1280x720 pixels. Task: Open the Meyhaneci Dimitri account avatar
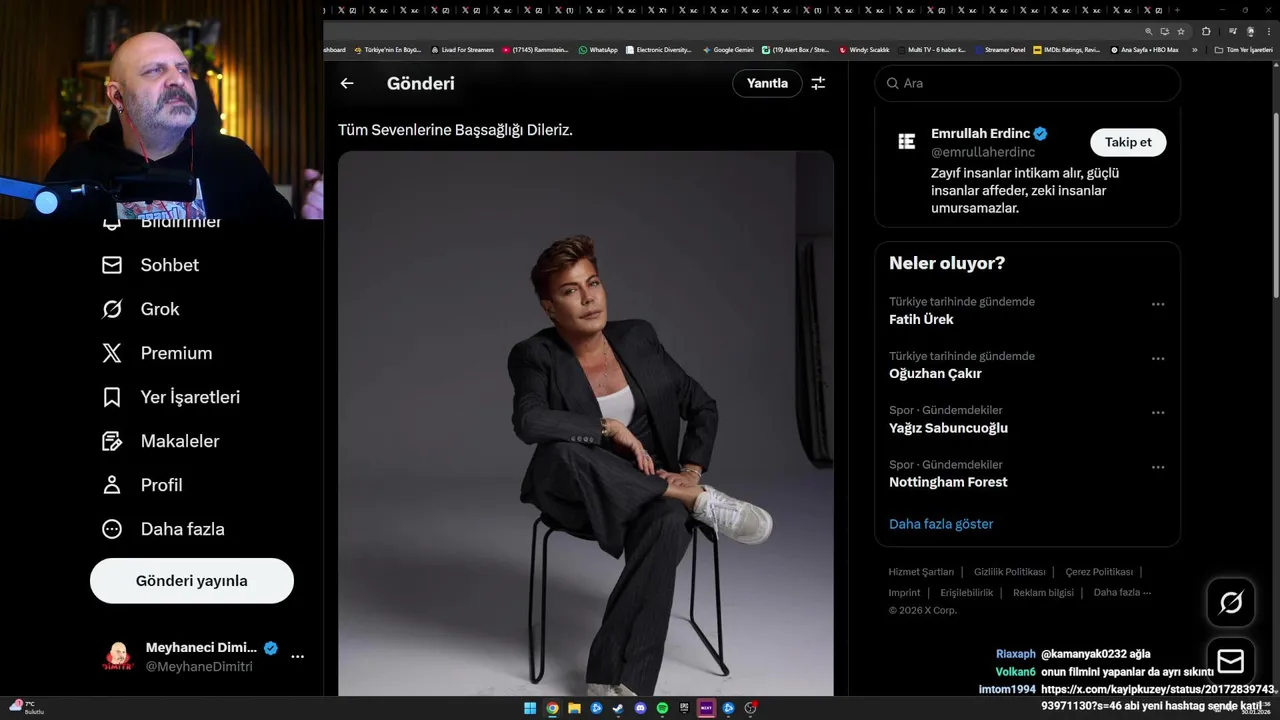[x=118, y=656]
